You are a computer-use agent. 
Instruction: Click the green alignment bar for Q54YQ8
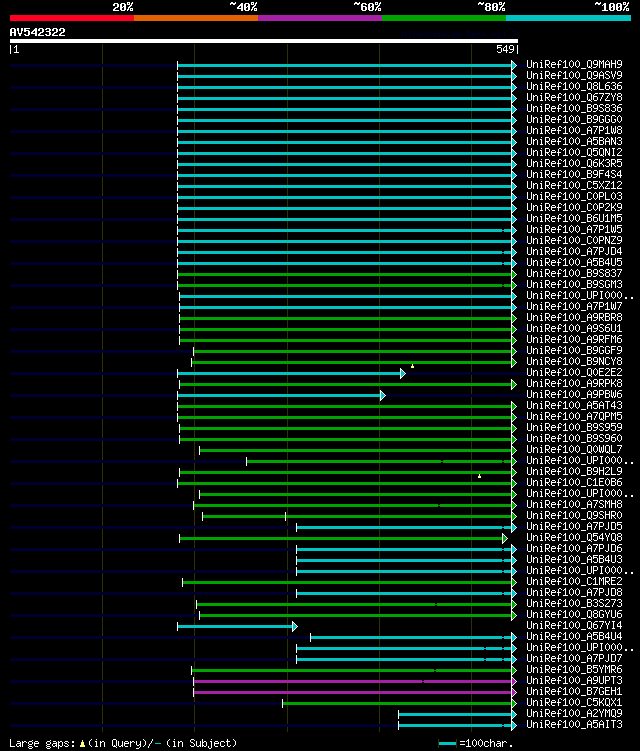[341, 539]
